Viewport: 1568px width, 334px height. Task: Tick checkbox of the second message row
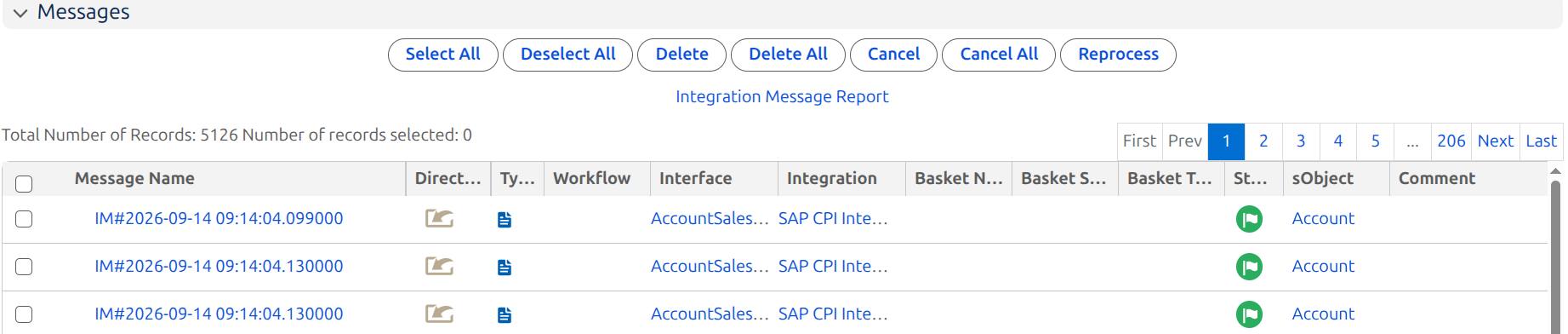pyautogui.click(x=24, y=267)
